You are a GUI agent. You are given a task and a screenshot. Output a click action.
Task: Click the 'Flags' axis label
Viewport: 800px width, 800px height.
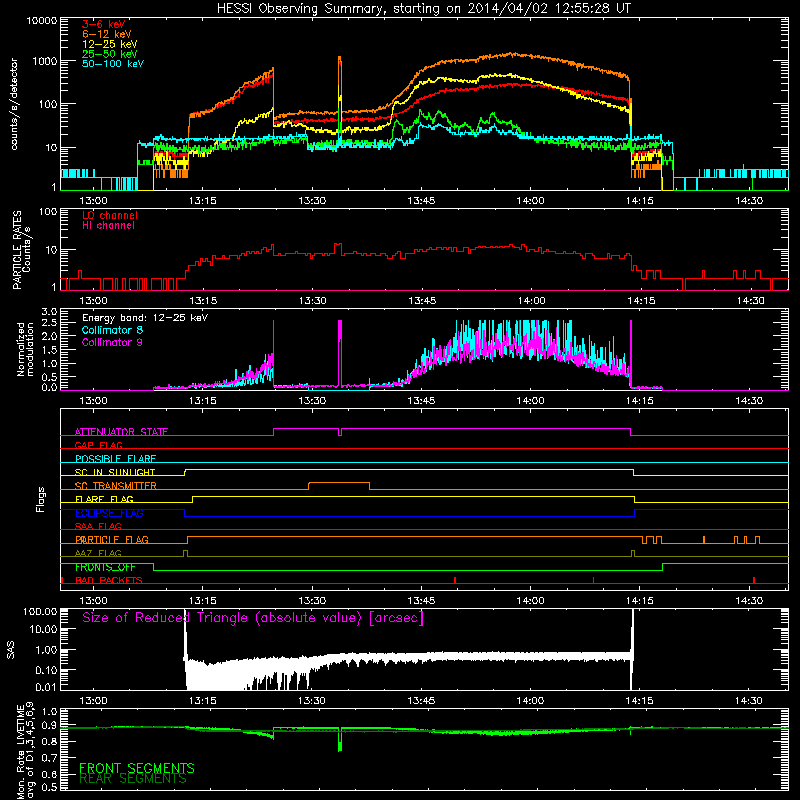40,499
